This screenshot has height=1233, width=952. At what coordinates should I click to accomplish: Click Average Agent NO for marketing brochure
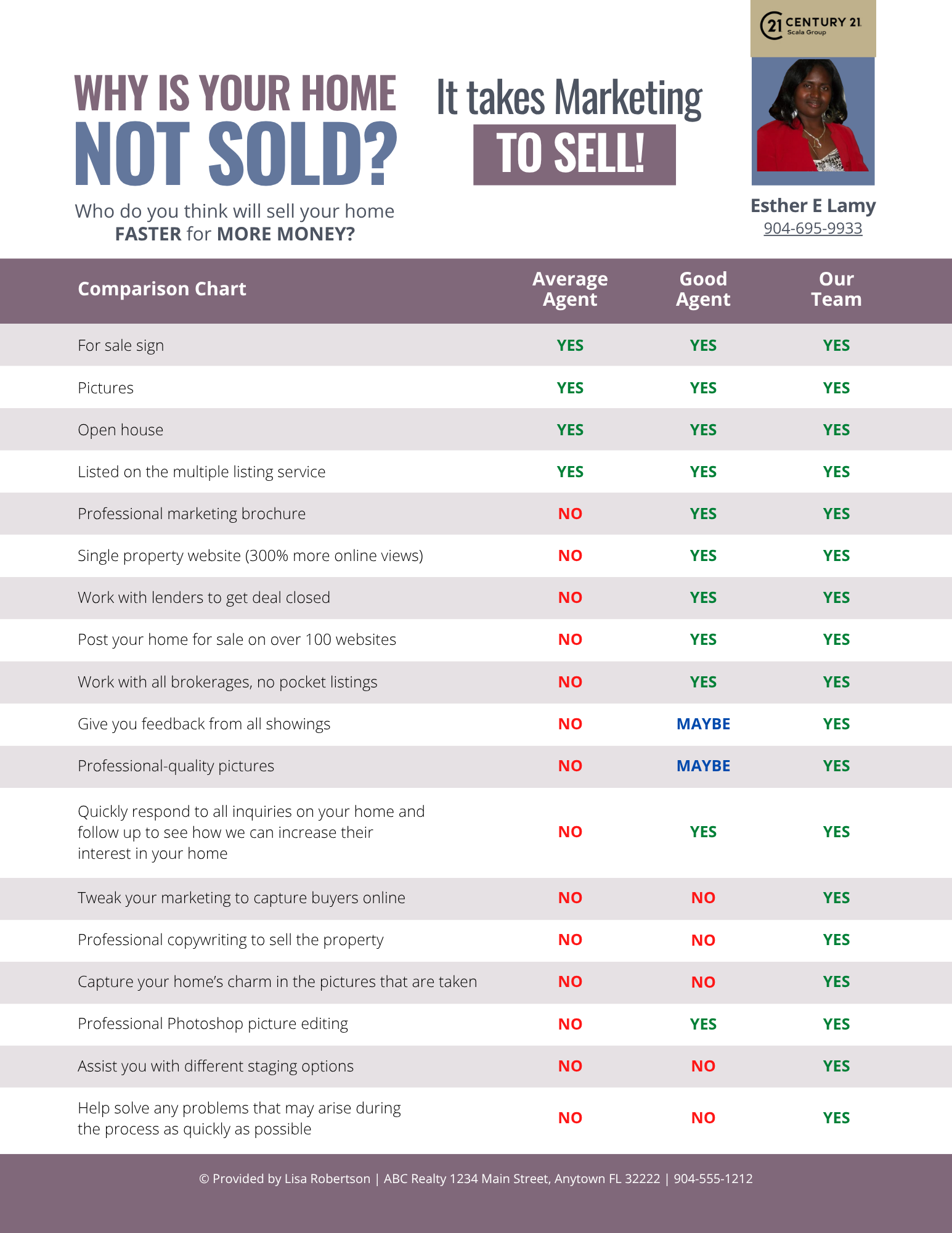pyautogui.click(x=570, y=514)
